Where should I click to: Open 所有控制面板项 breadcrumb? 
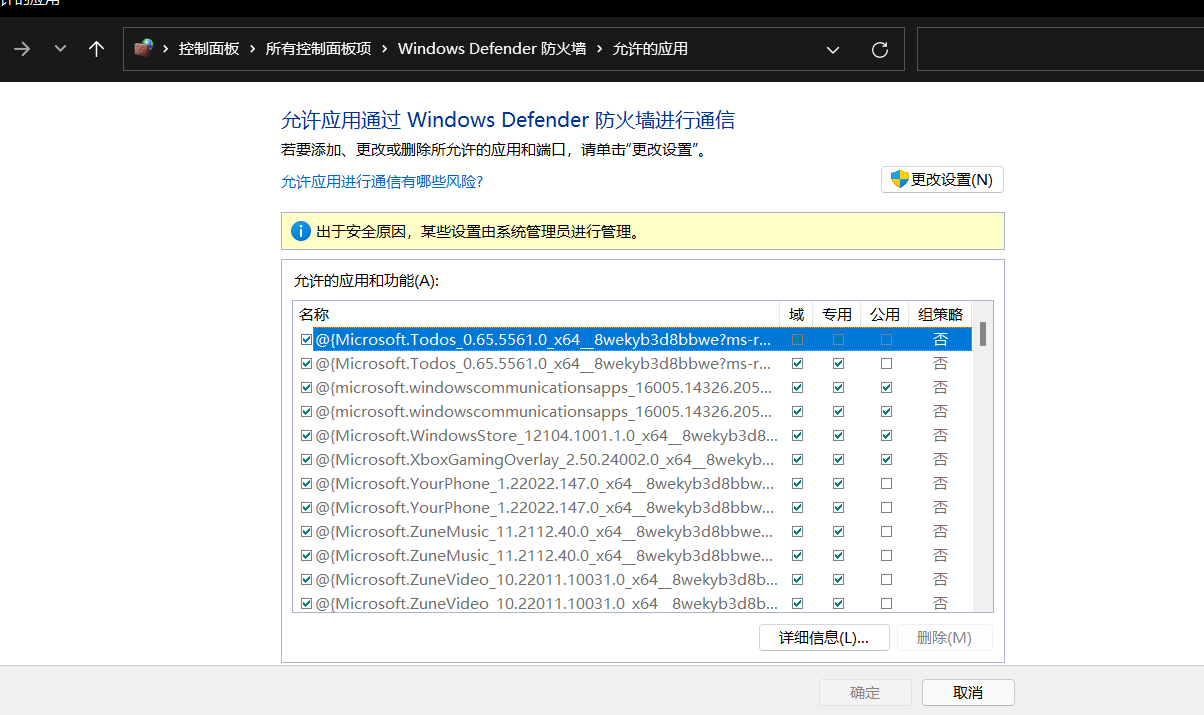click(x=318, y=48)
